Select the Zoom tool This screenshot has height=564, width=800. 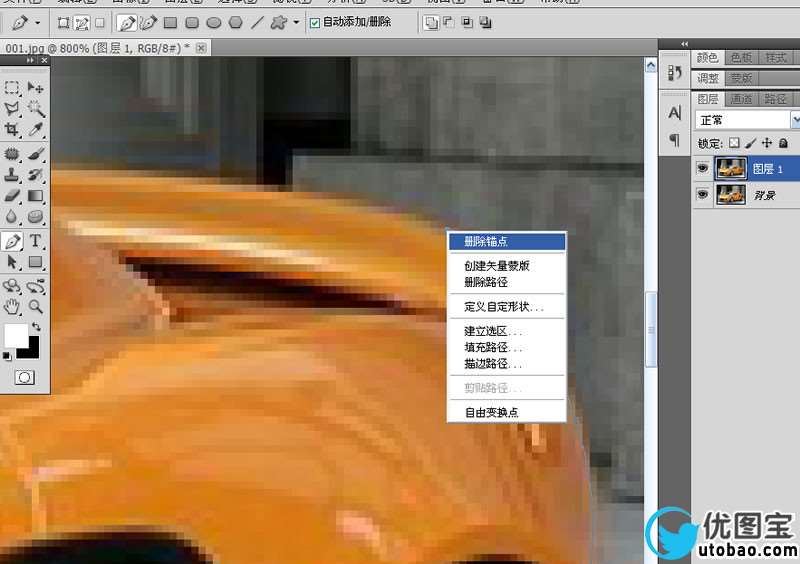click(x=35, y=307)
